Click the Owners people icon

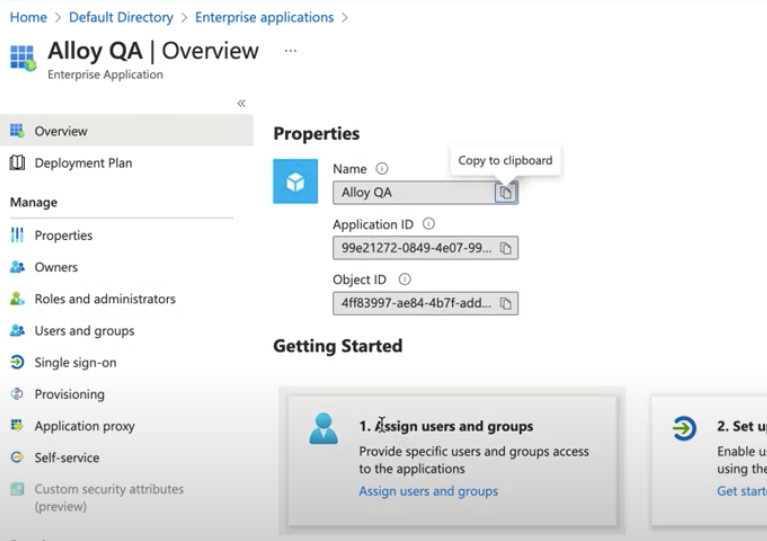[x=17, y=267]
